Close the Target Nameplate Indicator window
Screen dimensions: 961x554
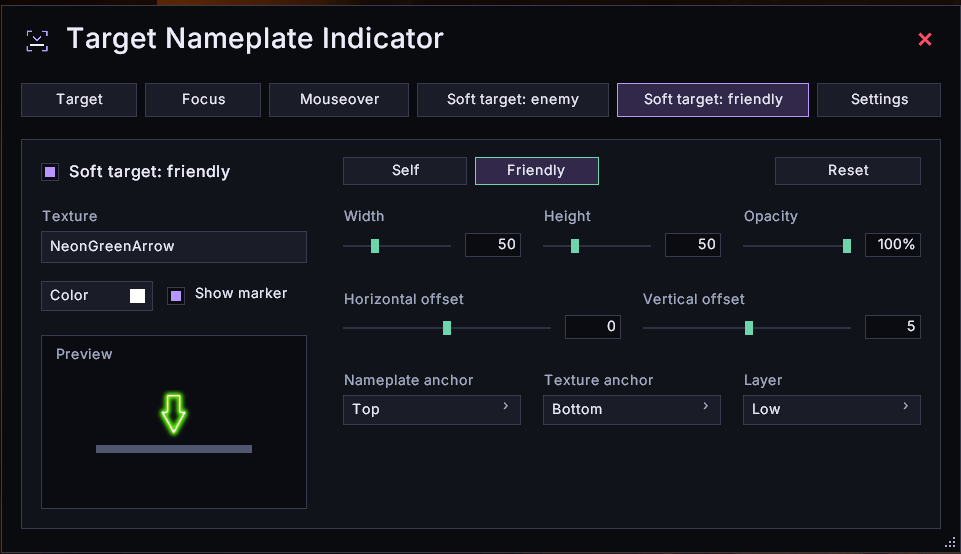[x=925, y=39]
